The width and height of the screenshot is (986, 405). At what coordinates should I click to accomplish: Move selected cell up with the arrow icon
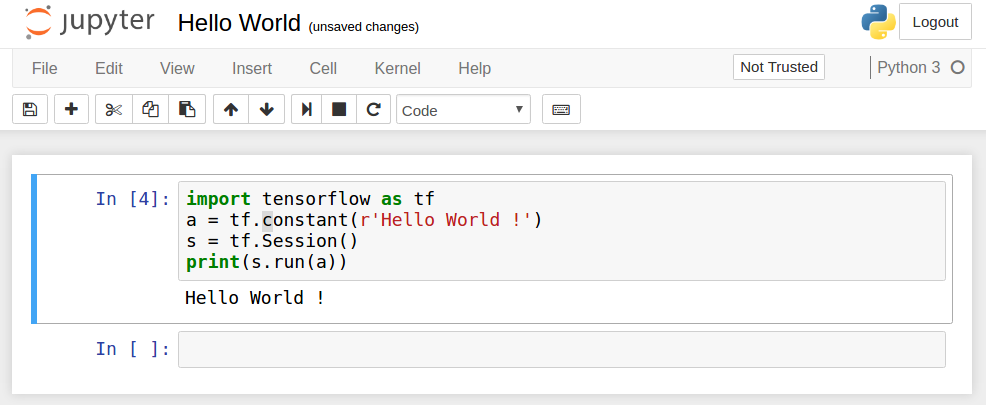231,109
